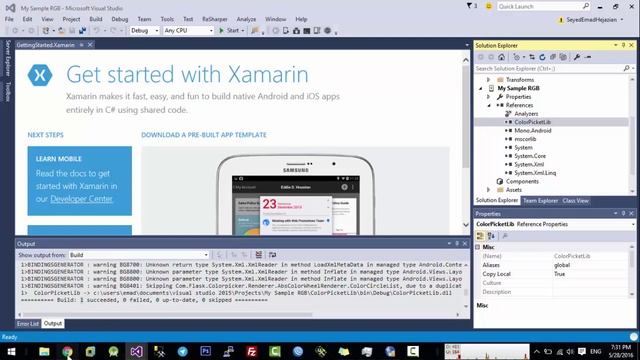Collapse the Misc category in Properties
The image size is (640, 360).
(x=478, y=247)
